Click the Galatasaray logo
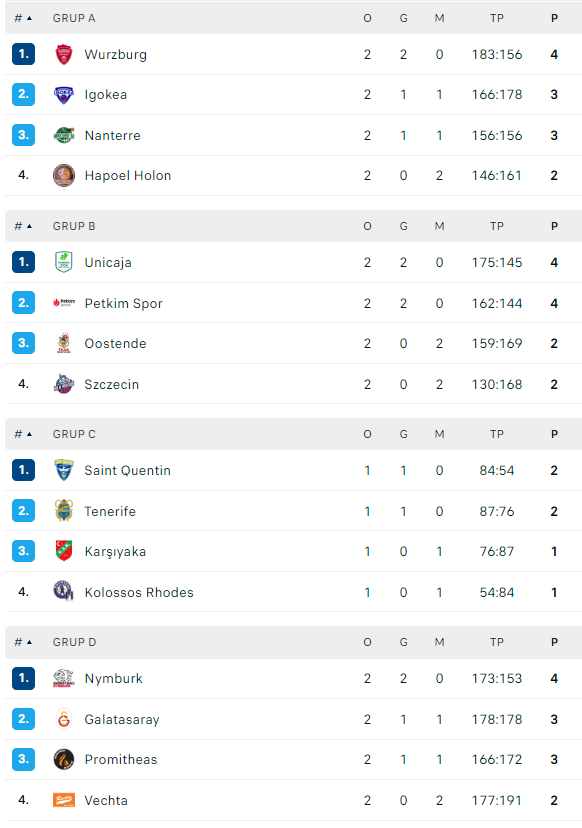 click(64, 719)
